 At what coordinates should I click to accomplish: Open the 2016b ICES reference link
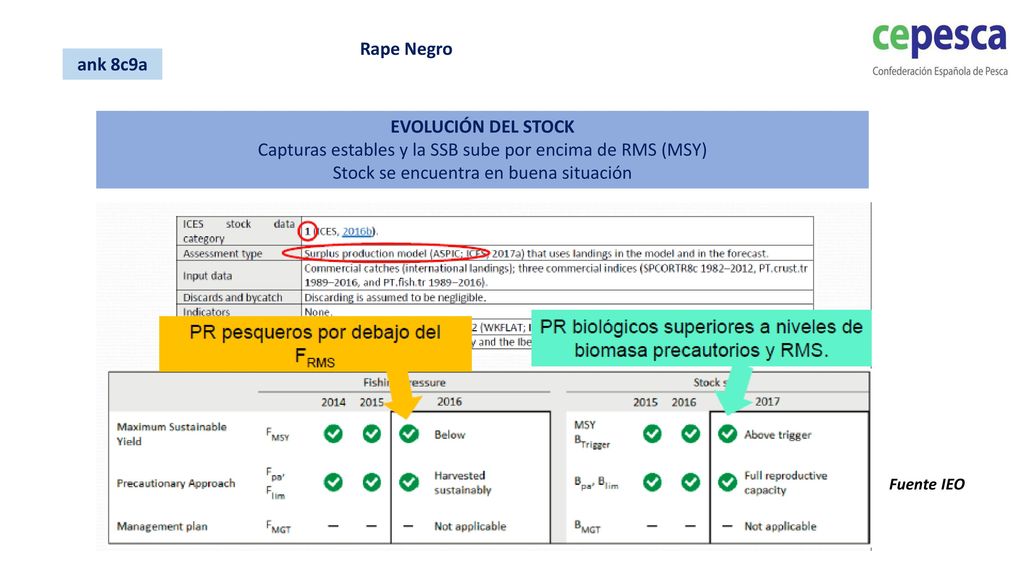coord(357,231)
